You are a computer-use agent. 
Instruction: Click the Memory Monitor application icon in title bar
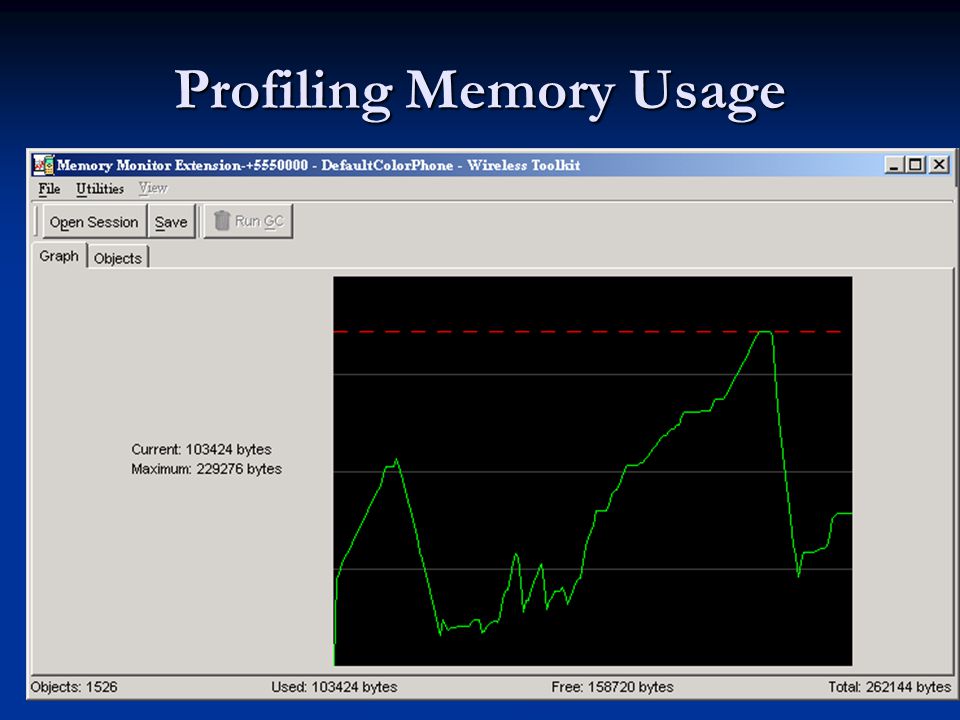tap(43, 165)
